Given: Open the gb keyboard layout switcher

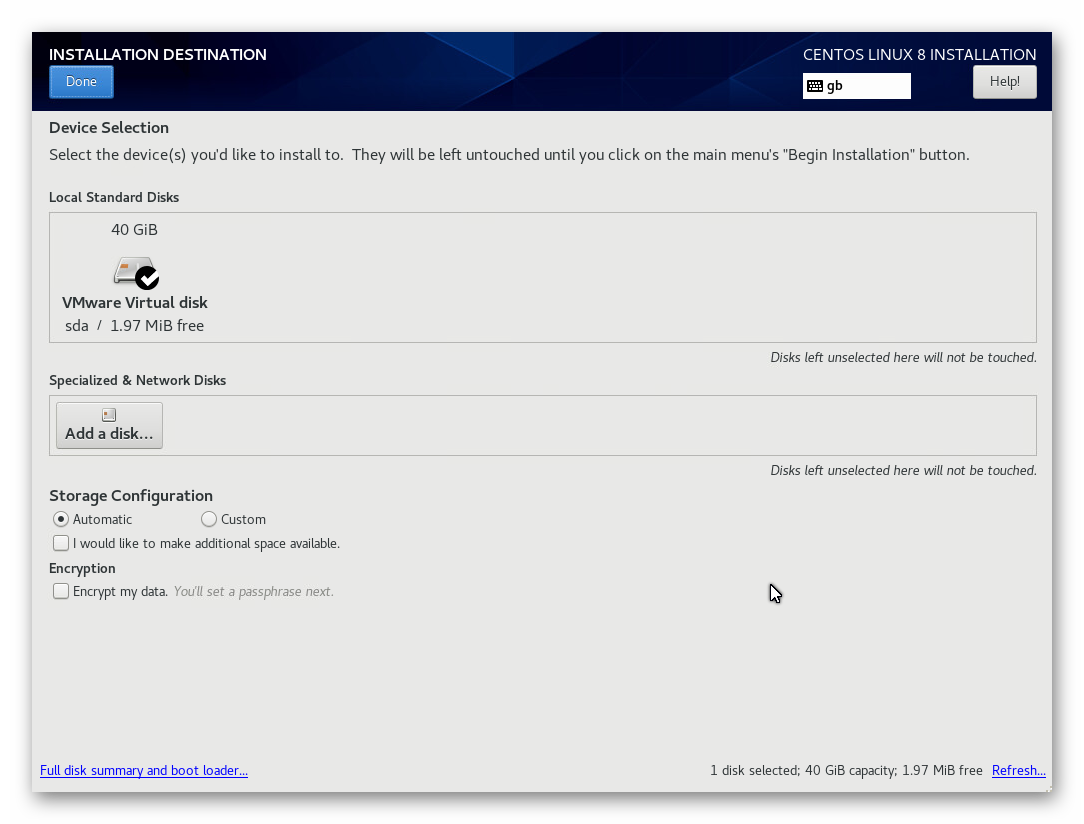Looking at the screenshot, I should pos(856,86).
